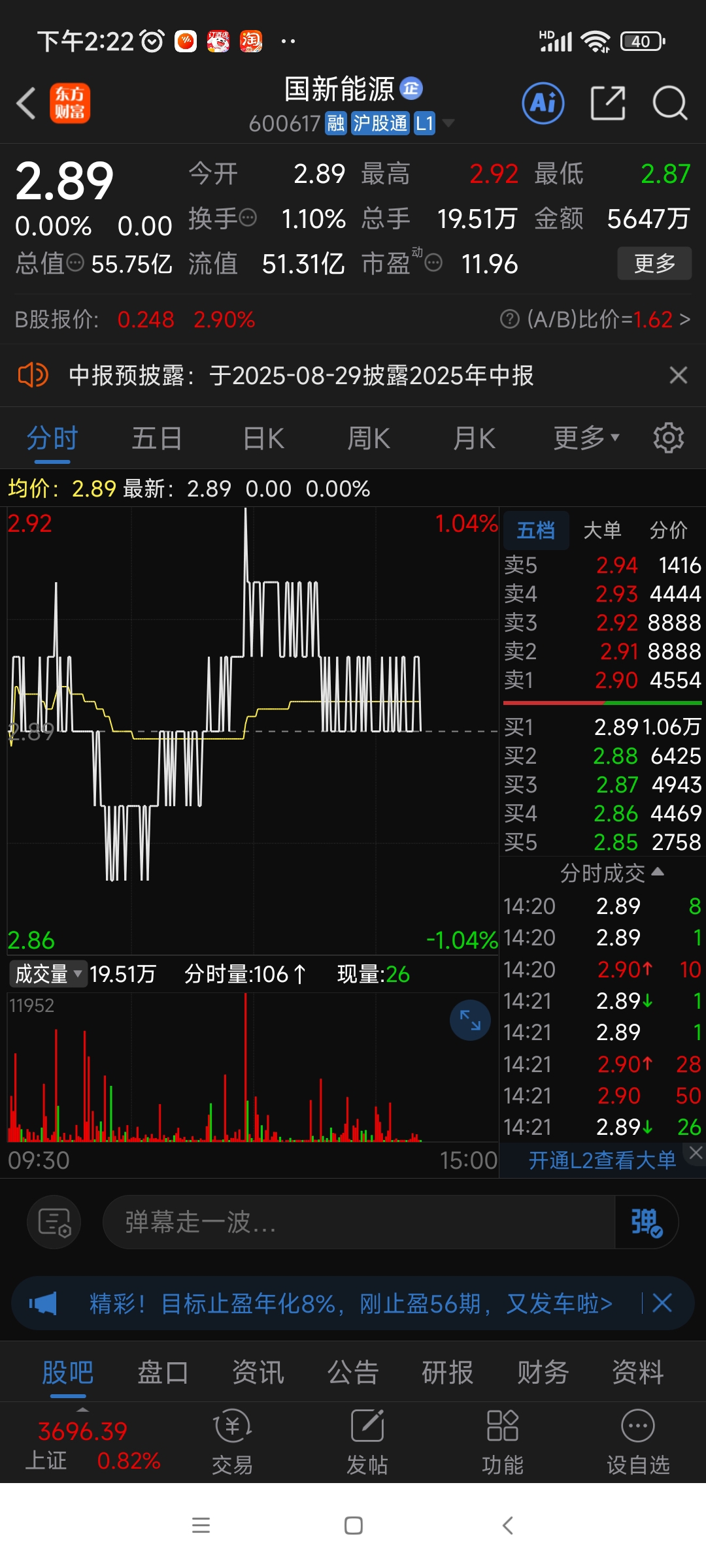The image size is (706, 1568).
Task: Expand chart to fullscreen icon
Action: pos(470,1021)
